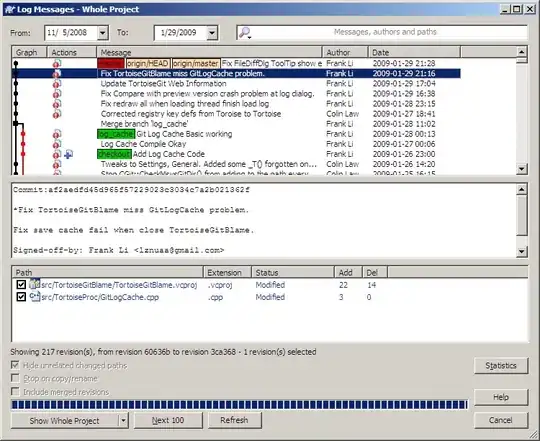Click action icon on 'Update TortoiseGit Web Information' row
The width and height of the screenshot is (540, 441).
(57, 84)
